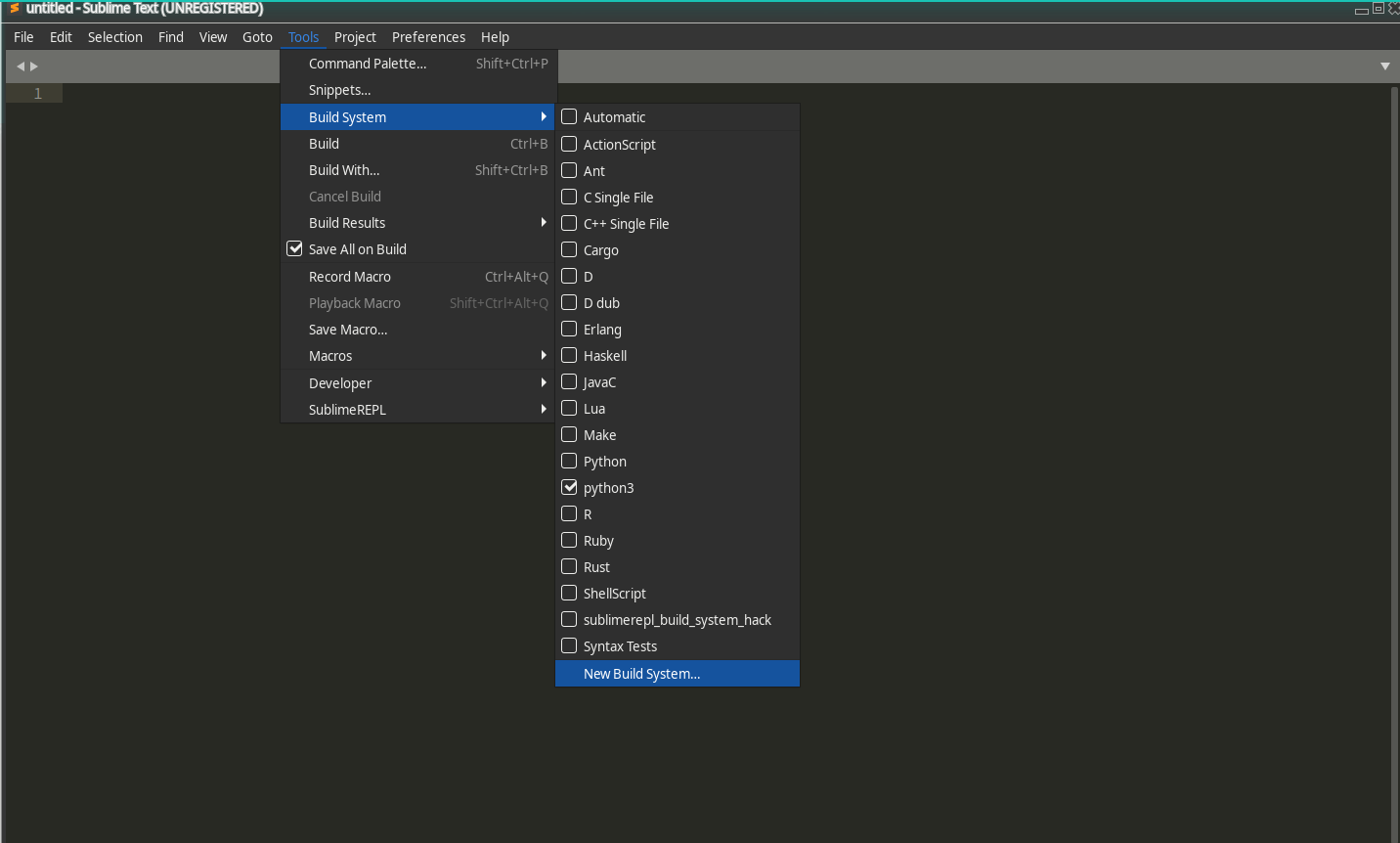Go to previous tab with the left arrow
The image size is (1400, 843).
(x=21, y=67)
